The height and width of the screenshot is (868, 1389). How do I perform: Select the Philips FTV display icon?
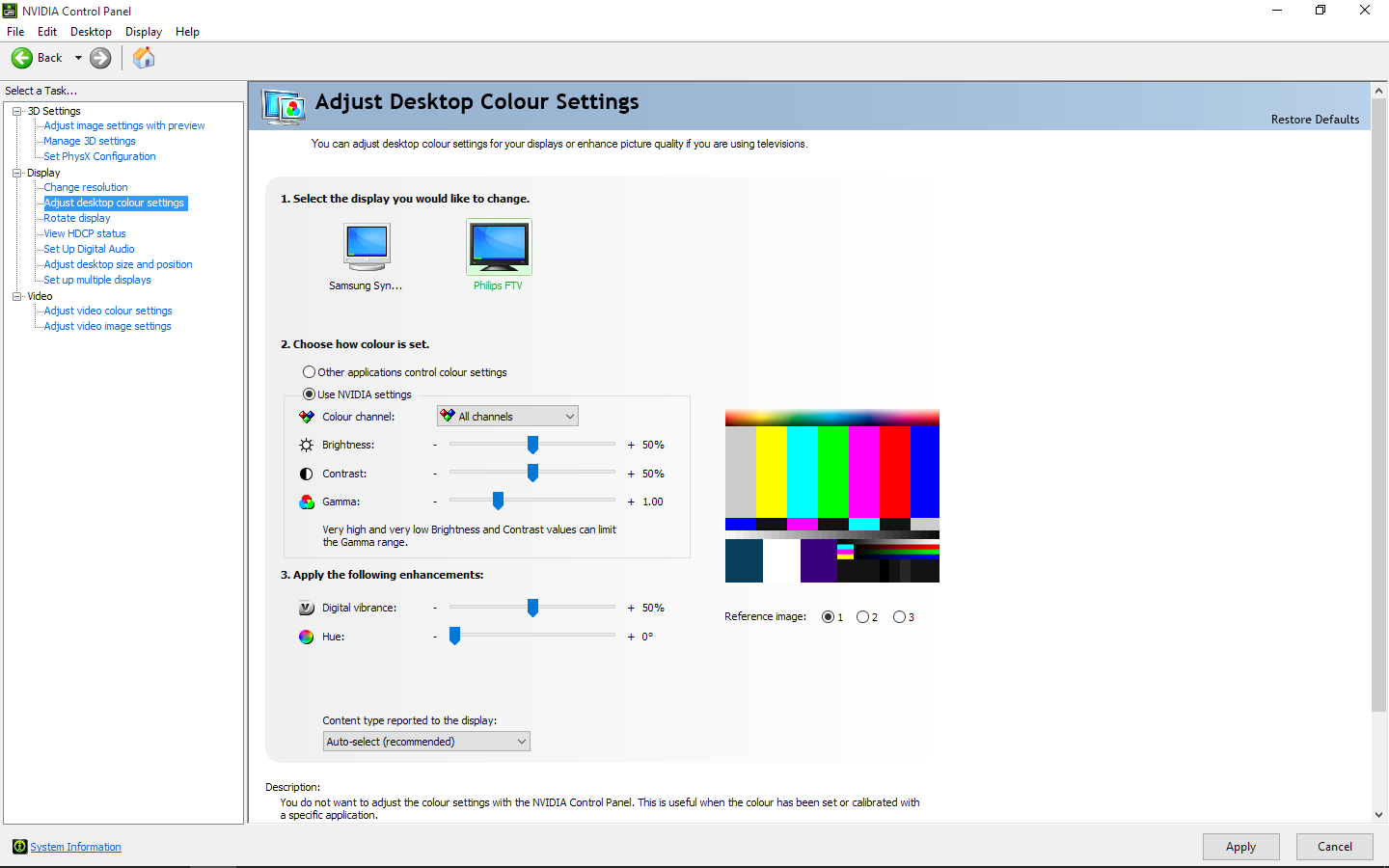click(x=499, y=246)
